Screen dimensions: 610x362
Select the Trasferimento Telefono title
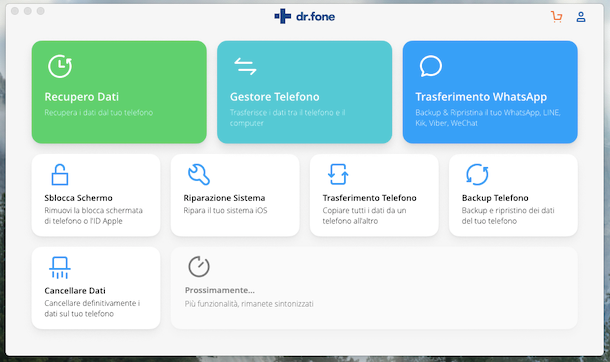(x=369, y=198)
